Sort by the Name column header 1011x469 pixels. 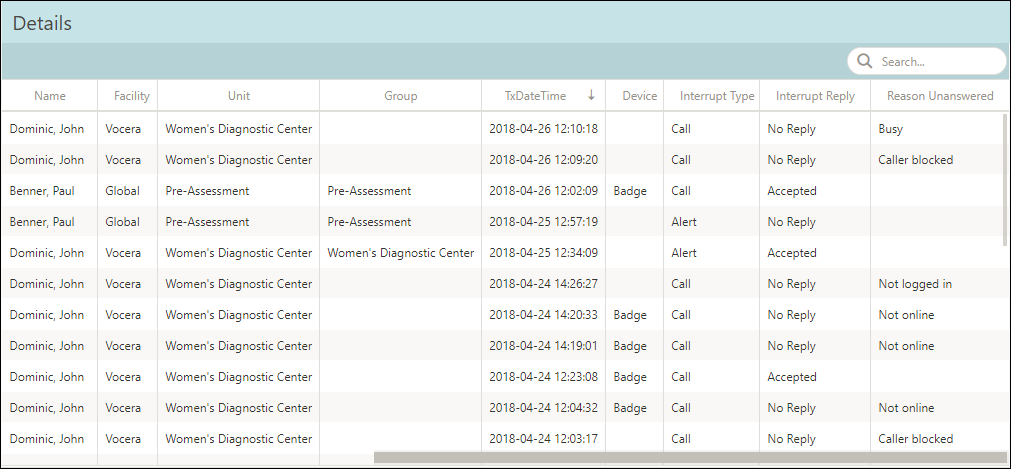click(50, 95)
